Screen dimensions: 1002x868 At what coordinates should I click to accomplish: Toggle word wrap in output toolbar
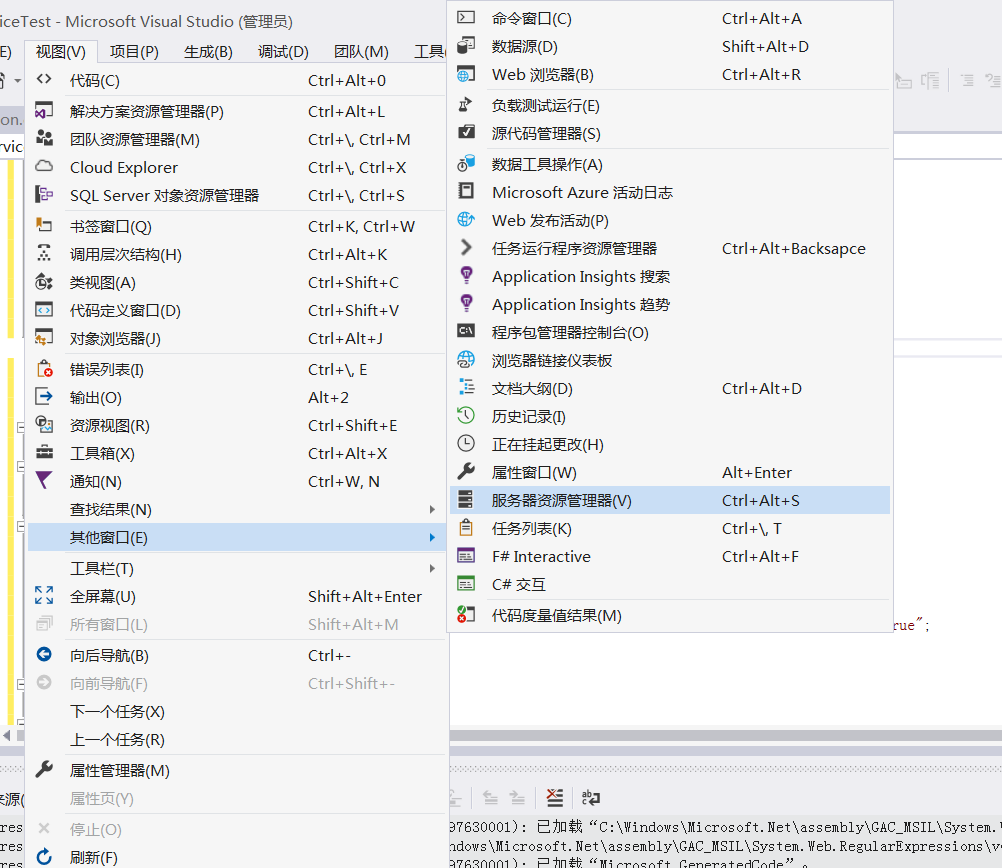coord(590,797)
